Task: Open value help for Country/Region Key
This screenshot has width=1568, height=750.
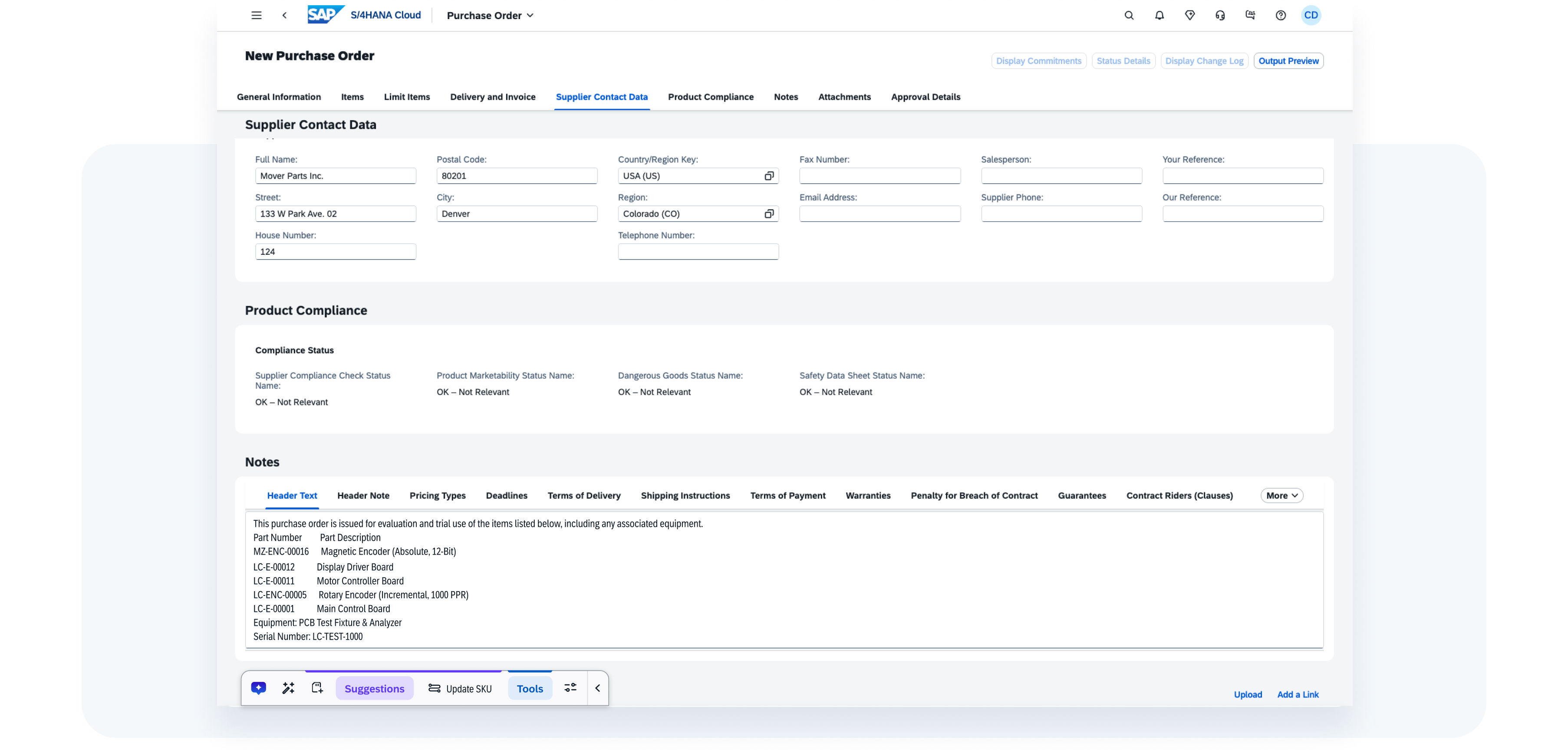Action: click(769, 176)
